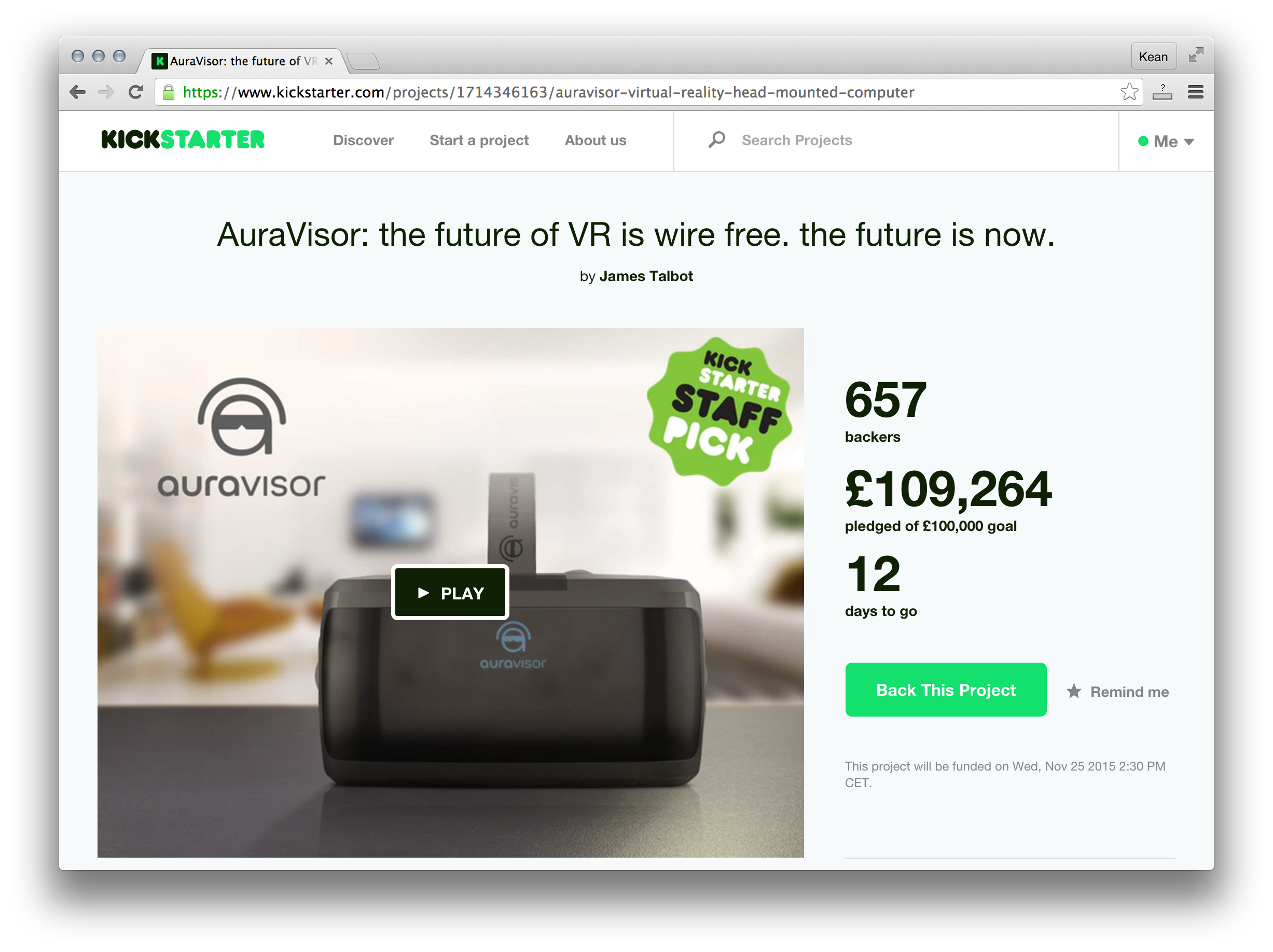Enter fullscreen with the expand arrows icon
This screenshot has width=1273, height=952.
pyautogui.click(x=1195, y=55)
